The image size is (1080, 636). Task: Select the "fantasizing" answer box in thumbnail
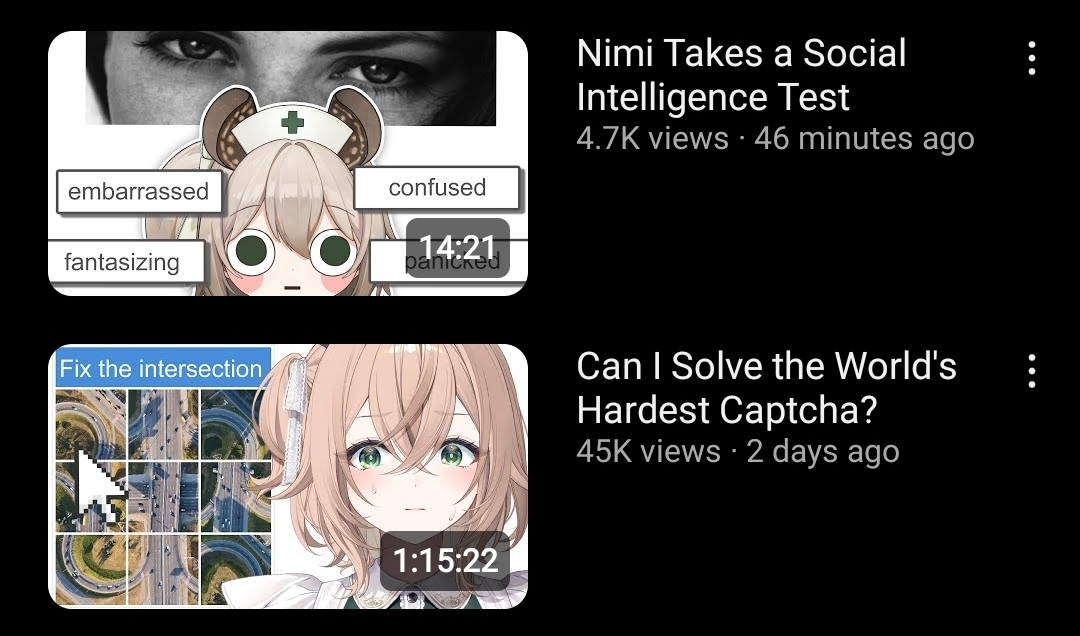pyautogui.click(x=125, y=262)
